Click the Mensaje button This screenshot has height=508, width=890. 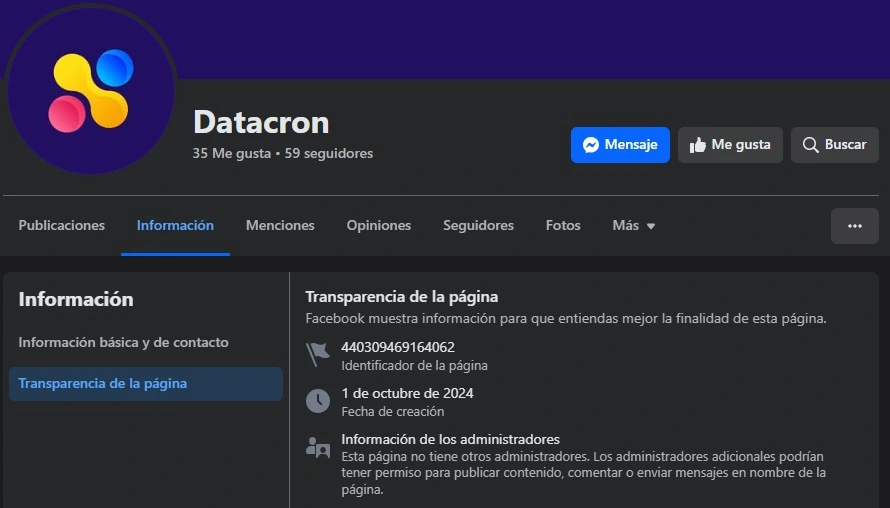620,145
